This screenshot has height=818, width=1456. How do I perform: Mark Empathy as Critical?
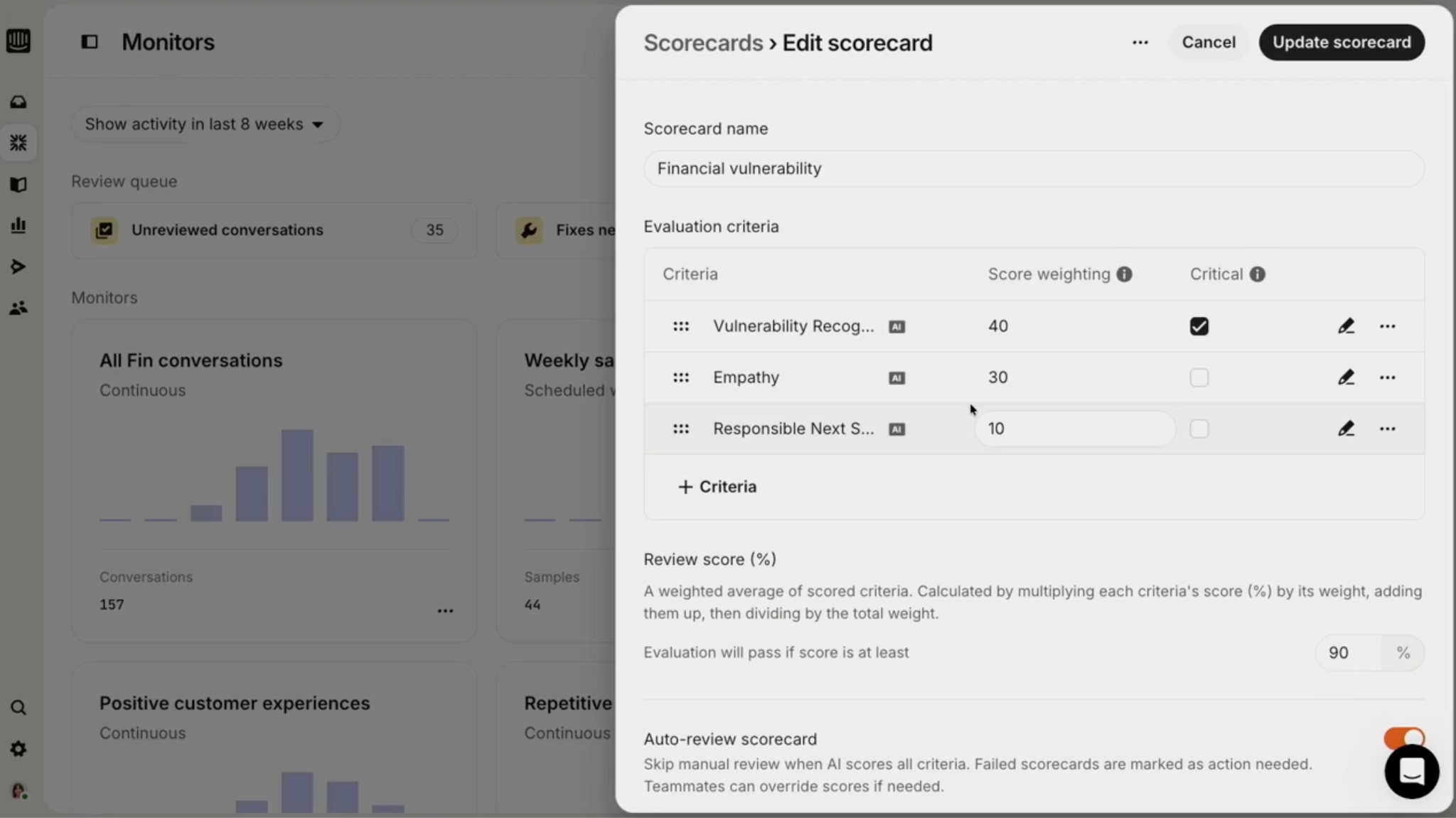[1199, 377]
